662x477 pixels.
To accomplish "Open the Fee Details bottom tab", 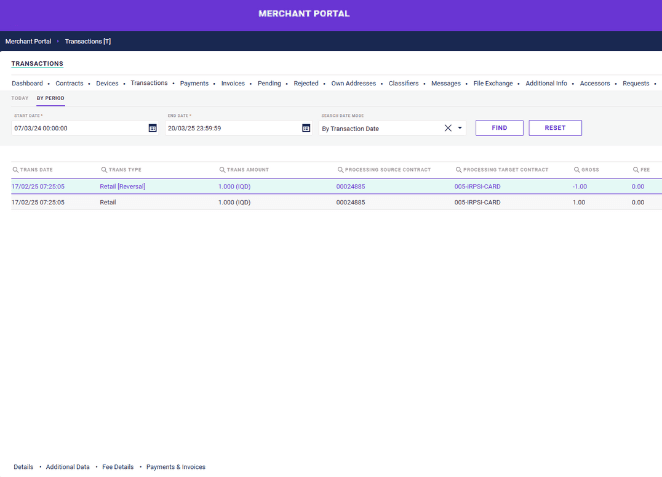I will point(118,467).
